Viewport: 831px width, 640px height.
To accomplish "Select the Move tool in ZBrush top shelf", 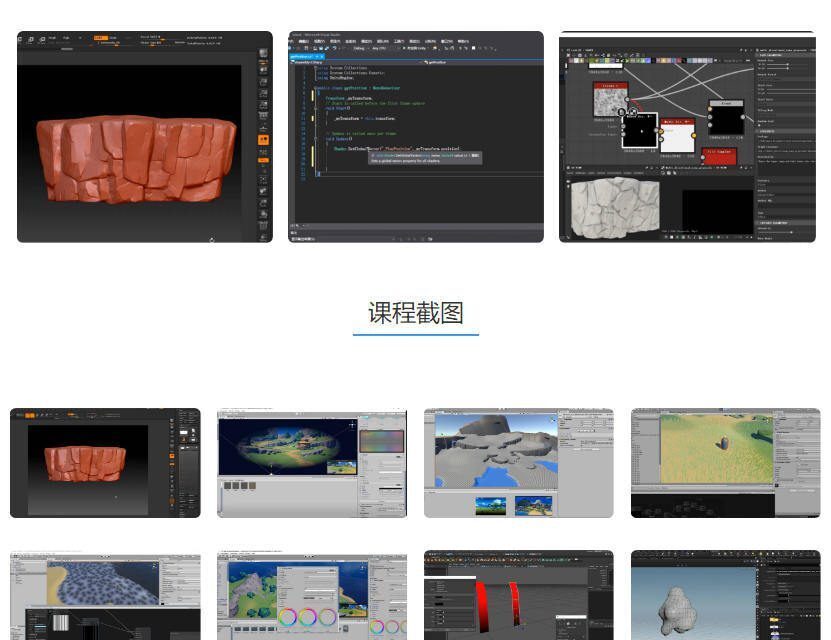I will tap(31, 38).
